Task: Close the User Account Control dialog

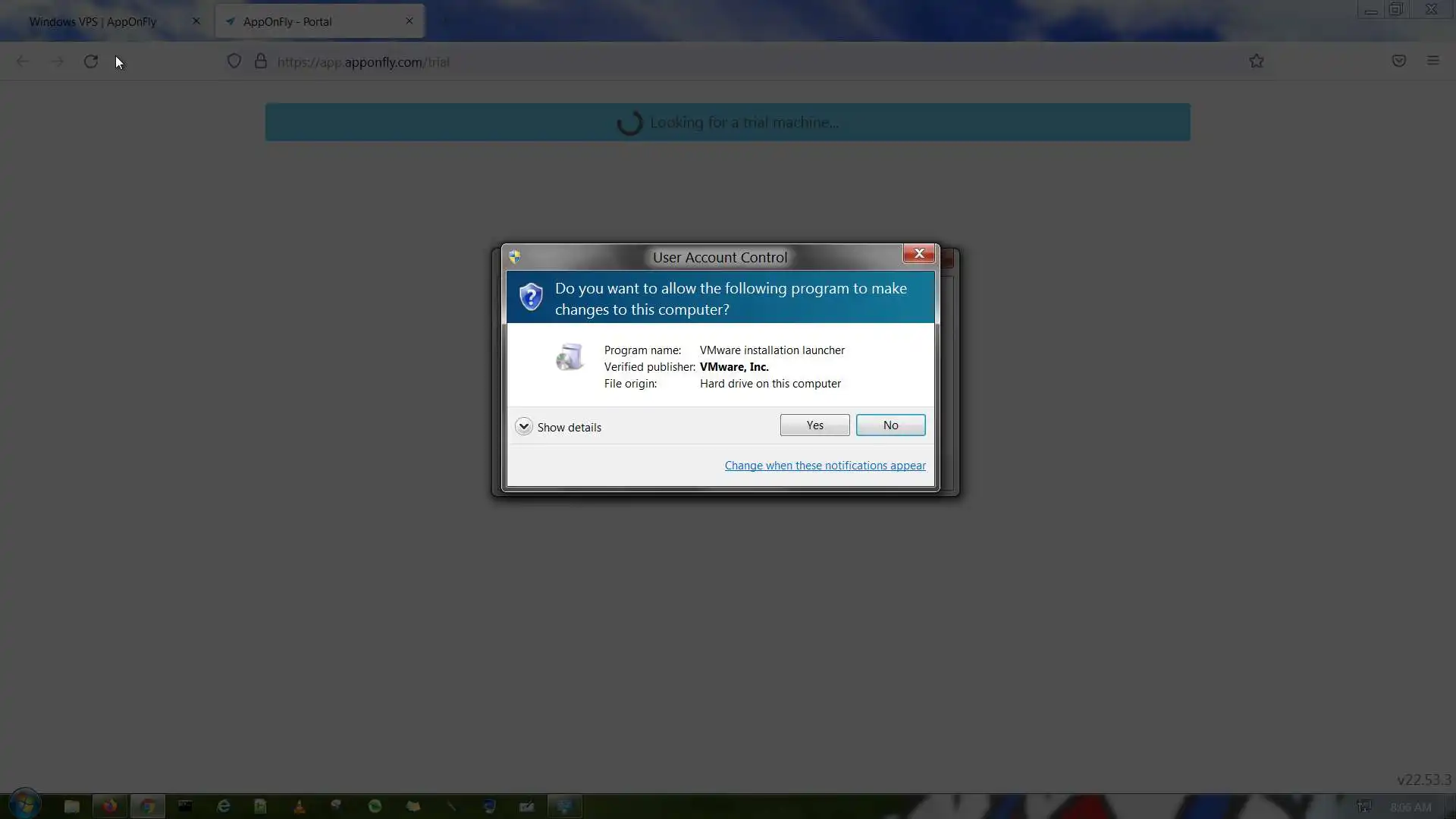Action: [x=918, y=254]
